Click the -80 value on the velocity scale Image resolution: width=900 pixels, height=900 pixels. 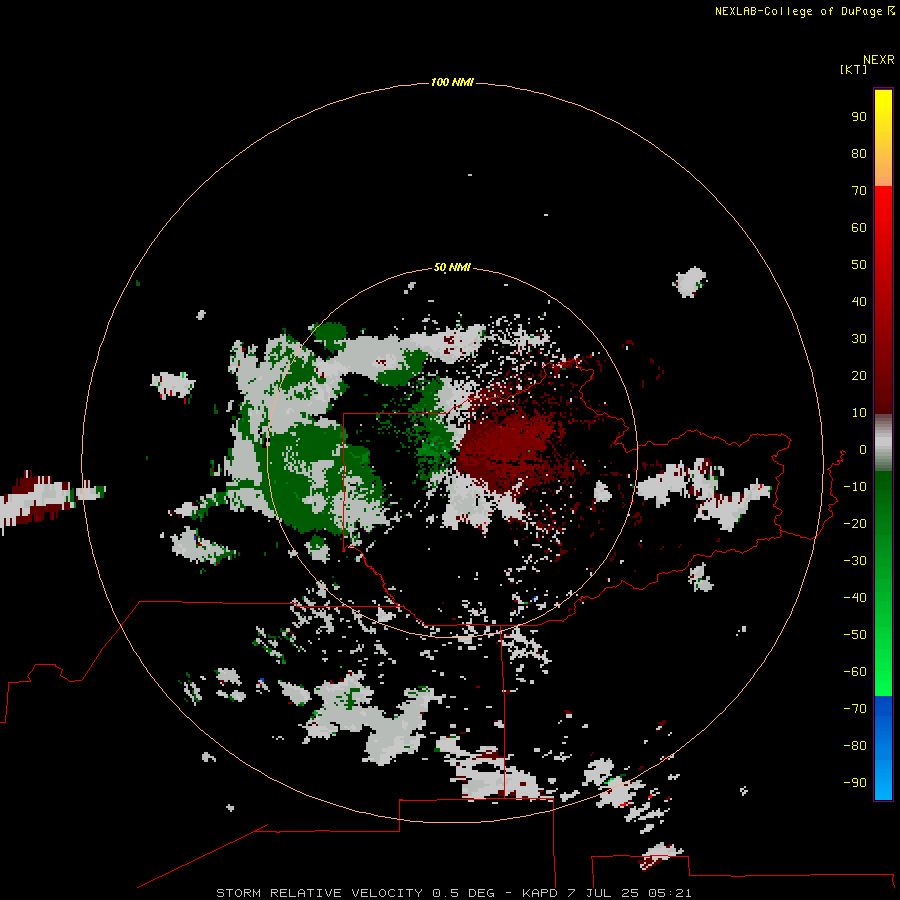coord(855,746)
